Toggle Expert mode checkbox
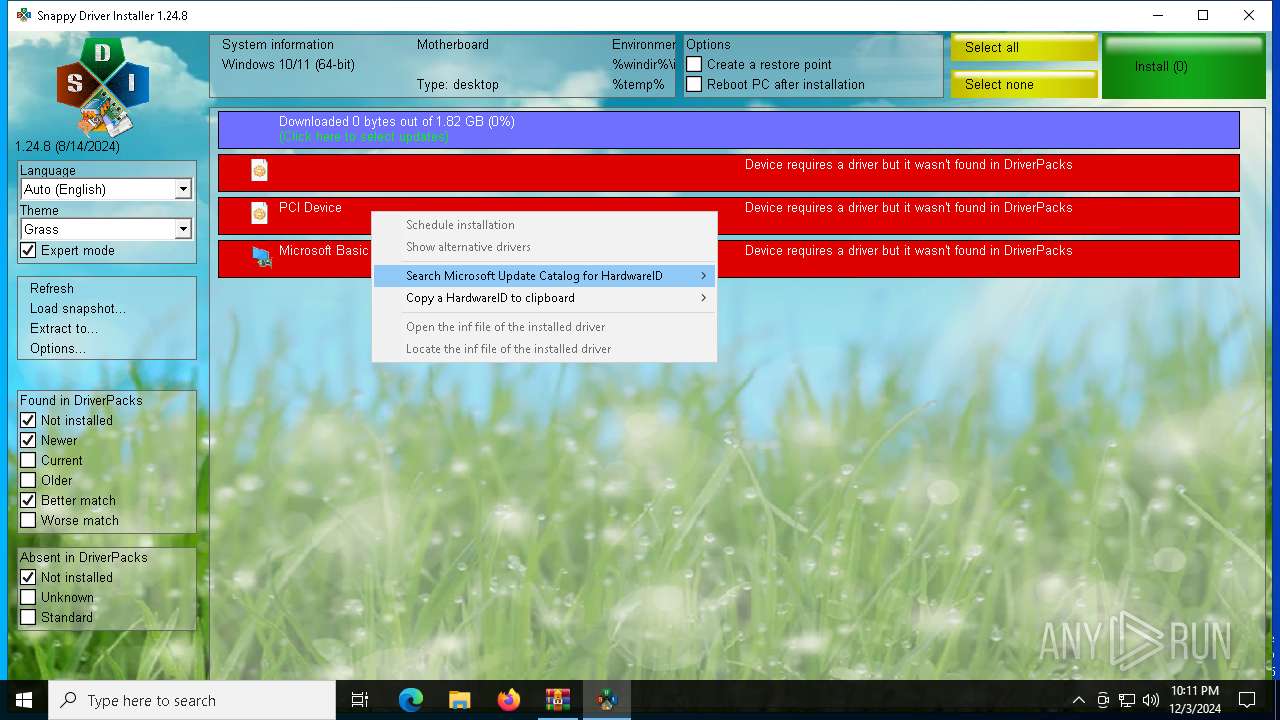1280x720 pixels. [x=28, y=250]
